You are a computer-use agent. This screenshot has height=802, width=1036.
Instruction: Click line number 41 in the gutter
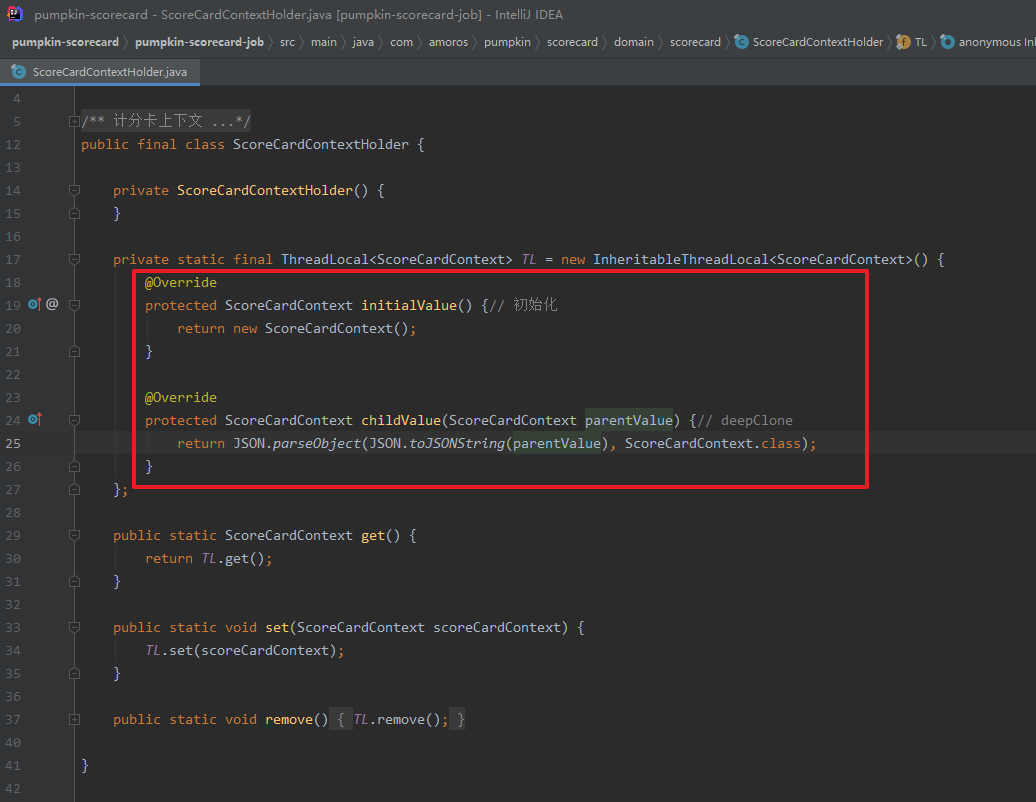[13, 766]
